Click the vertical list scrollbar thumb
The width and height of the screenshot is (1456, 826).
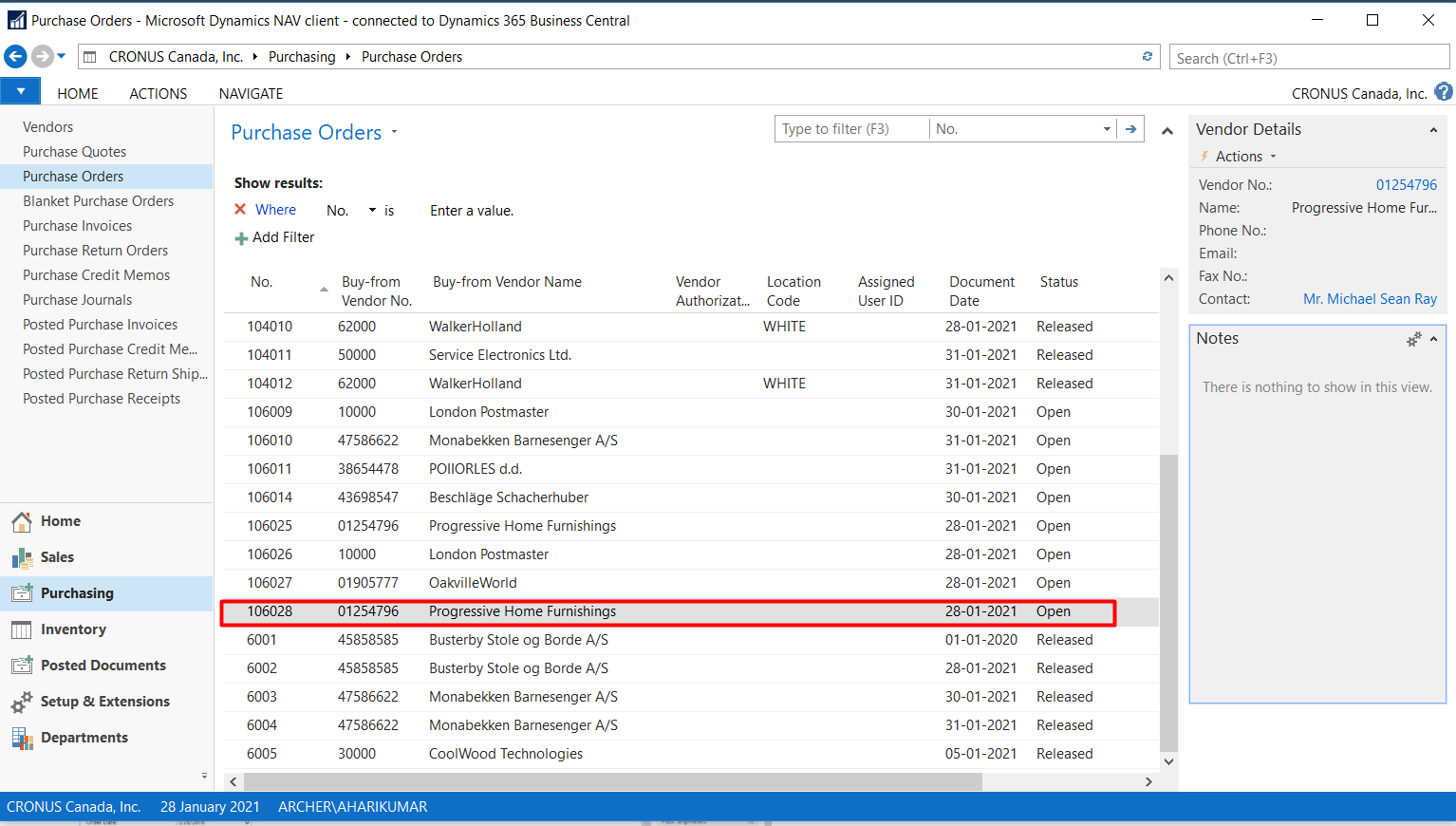tap(1168, 602)
